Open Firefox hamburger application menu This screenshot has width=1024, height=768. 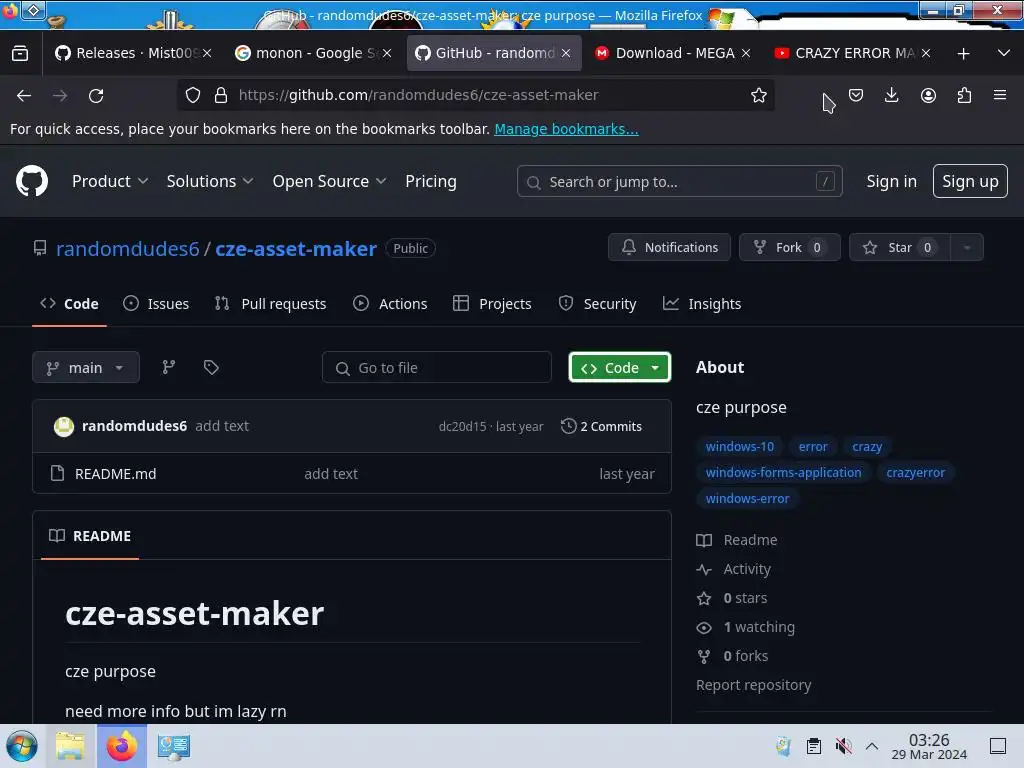[x=1000, y=95]
